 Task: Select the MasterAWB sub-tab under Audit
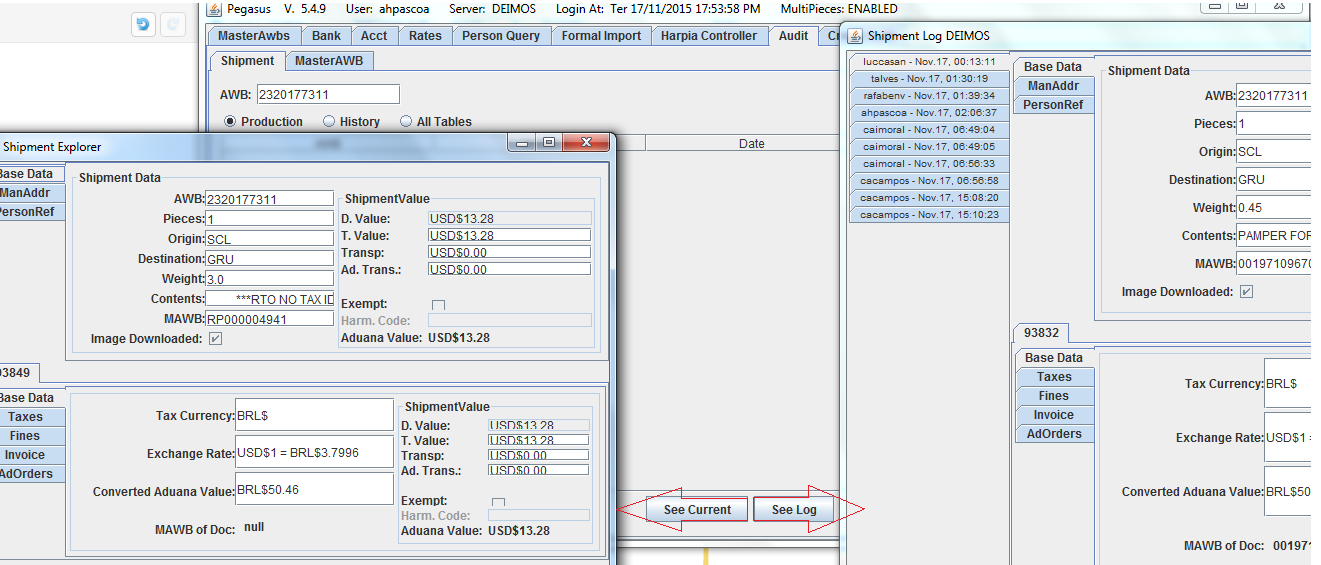(x=330, y=61)
